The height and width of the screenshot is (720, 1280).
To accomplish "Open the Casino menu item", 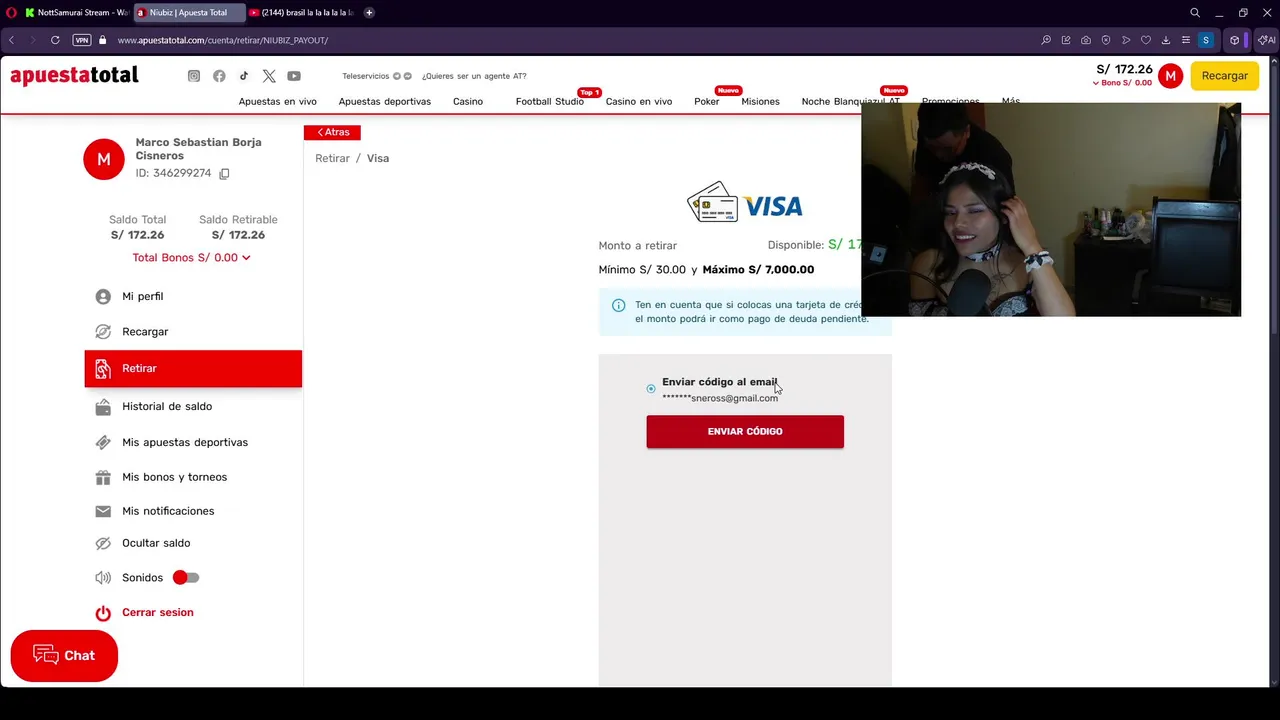I will tap(468, 102).
